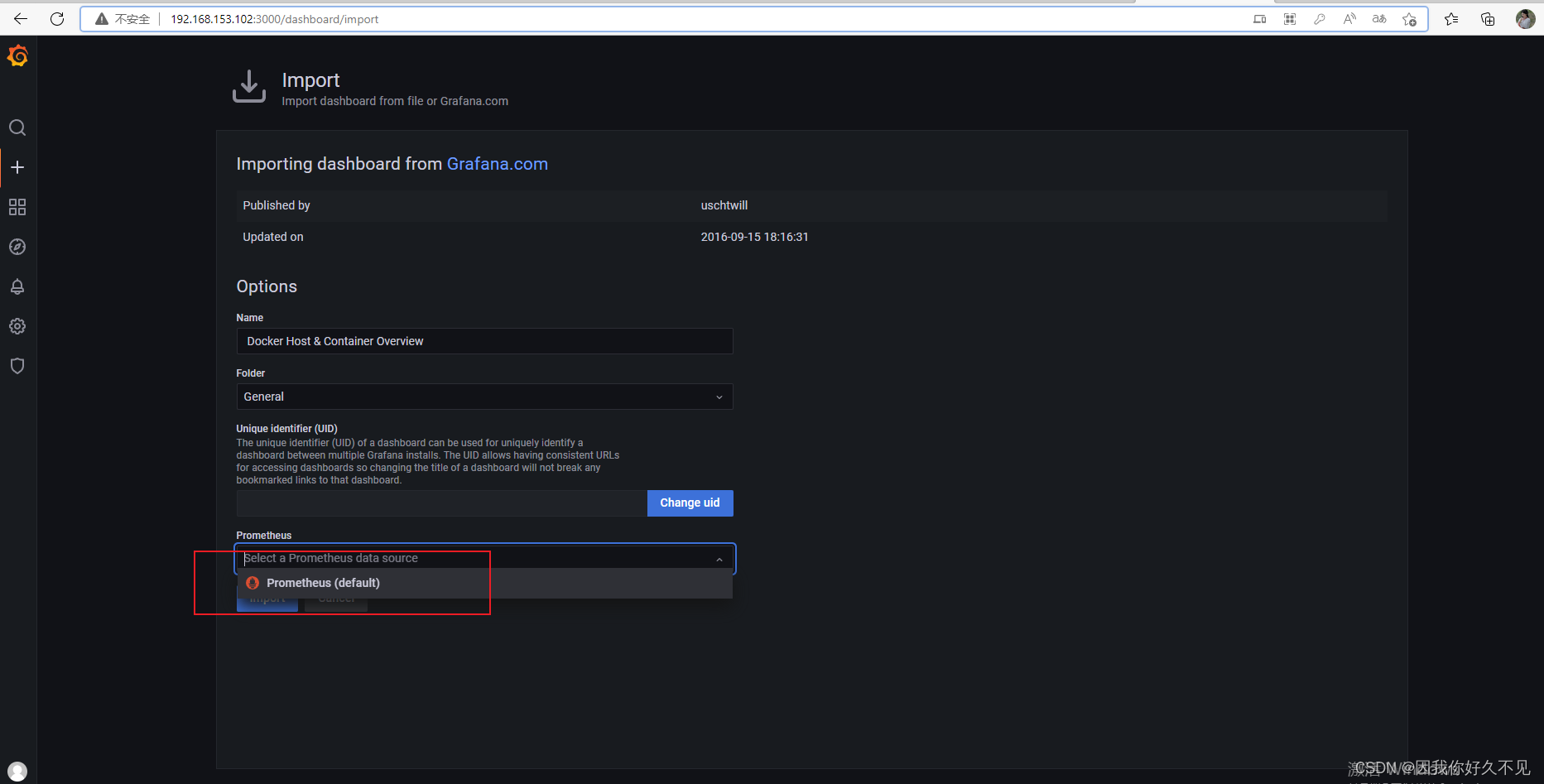Click the QR code grid icon in address bar
1544x784 pixels.
coord(1290,19)
